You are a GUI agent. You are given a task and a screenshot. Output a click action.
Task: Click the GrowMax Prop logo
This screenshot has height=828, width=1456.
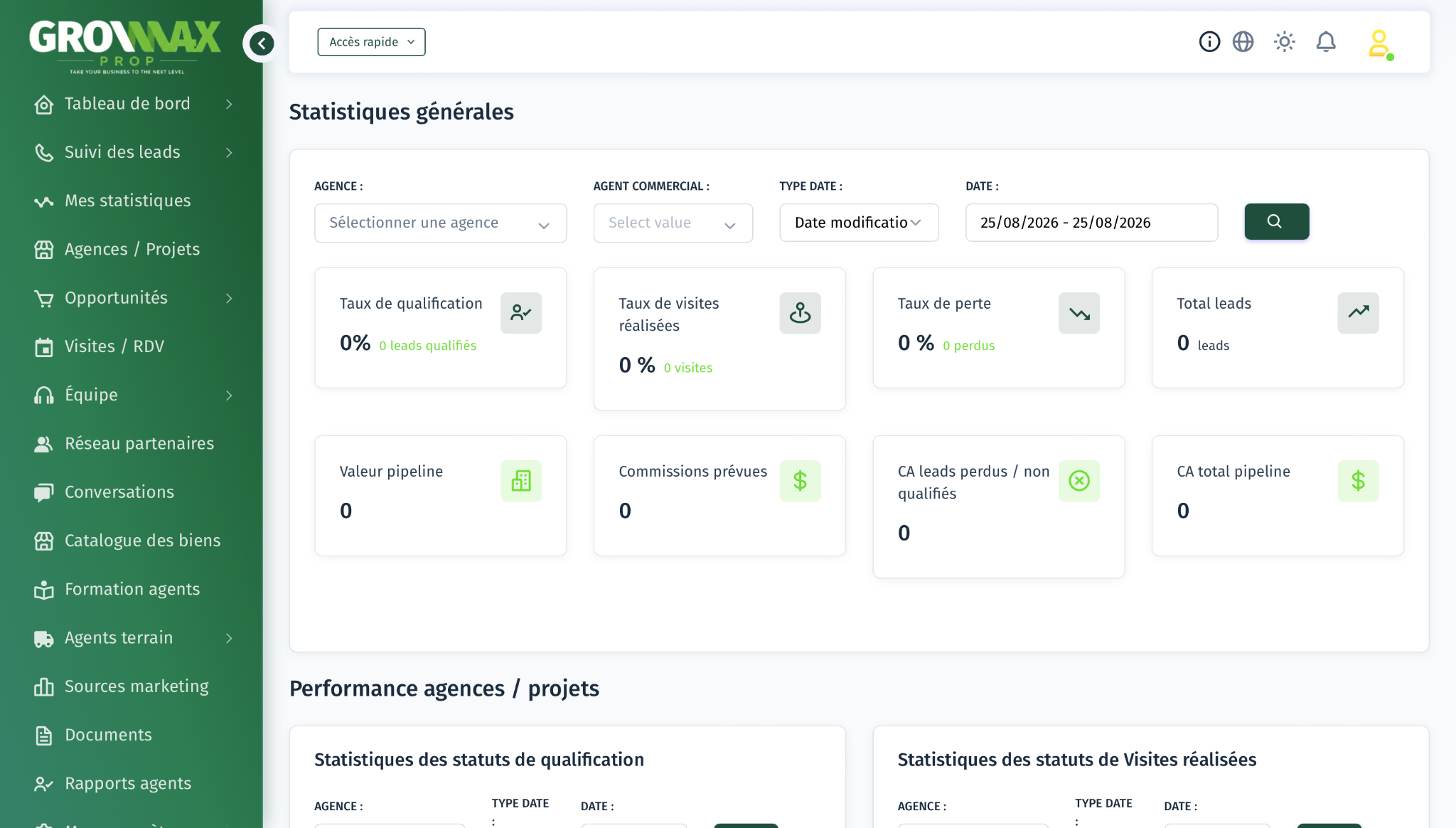point(125,46)
